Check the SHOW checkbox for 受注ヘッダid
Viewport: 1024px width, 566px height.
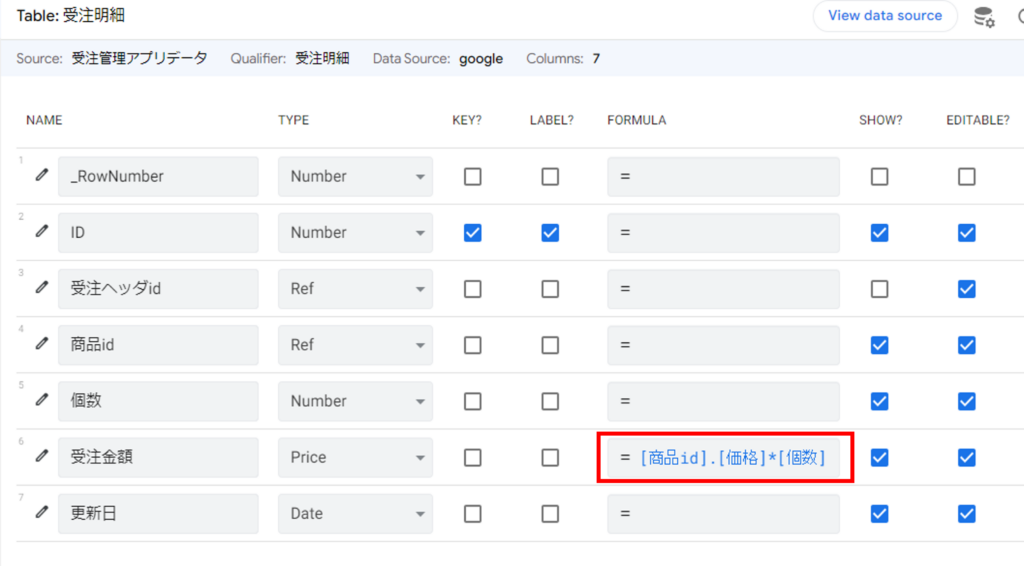click(879, 289)
